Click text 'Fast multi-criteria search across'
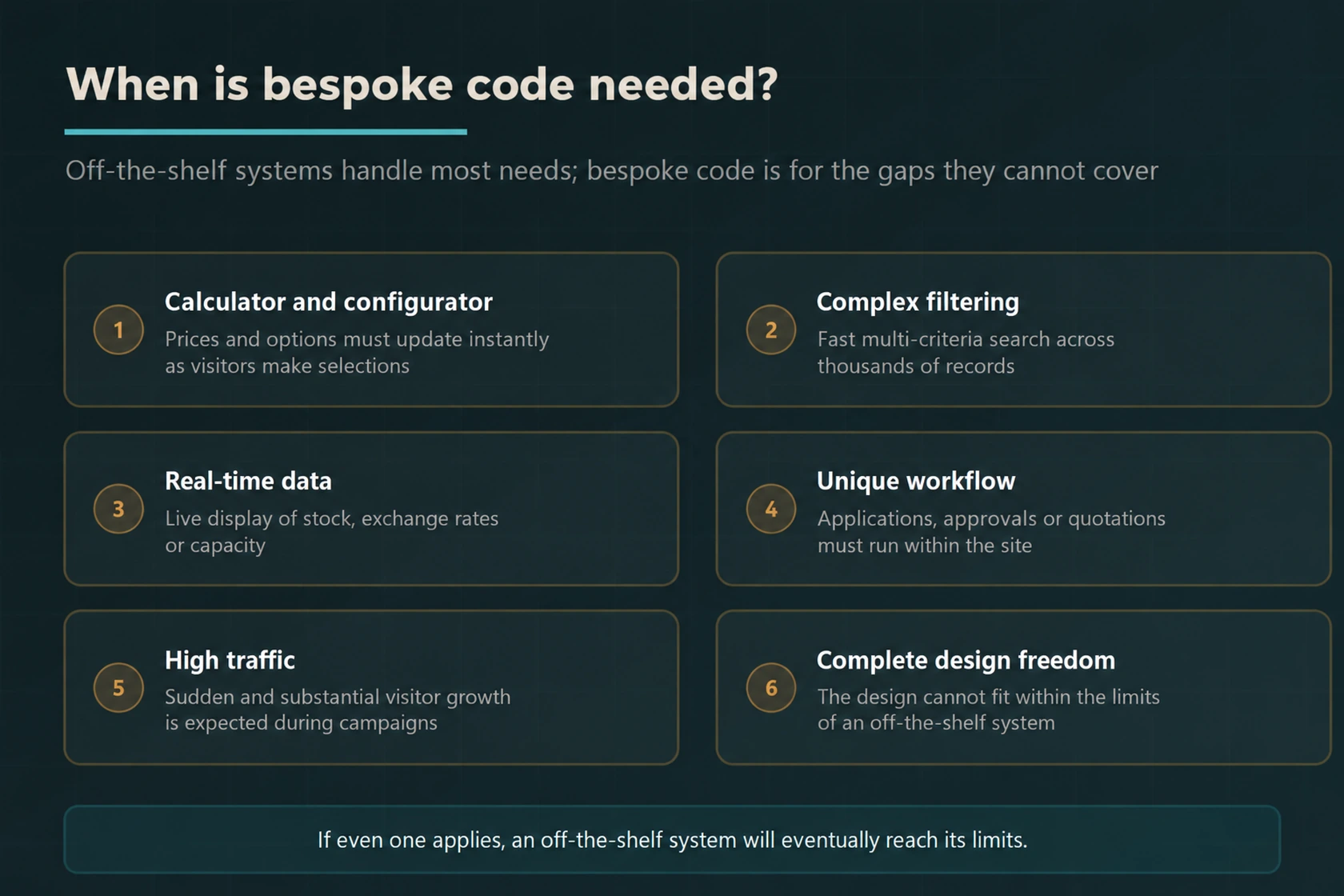The width and height of the screenshot is (1344, 896). (x=966, y=339)
